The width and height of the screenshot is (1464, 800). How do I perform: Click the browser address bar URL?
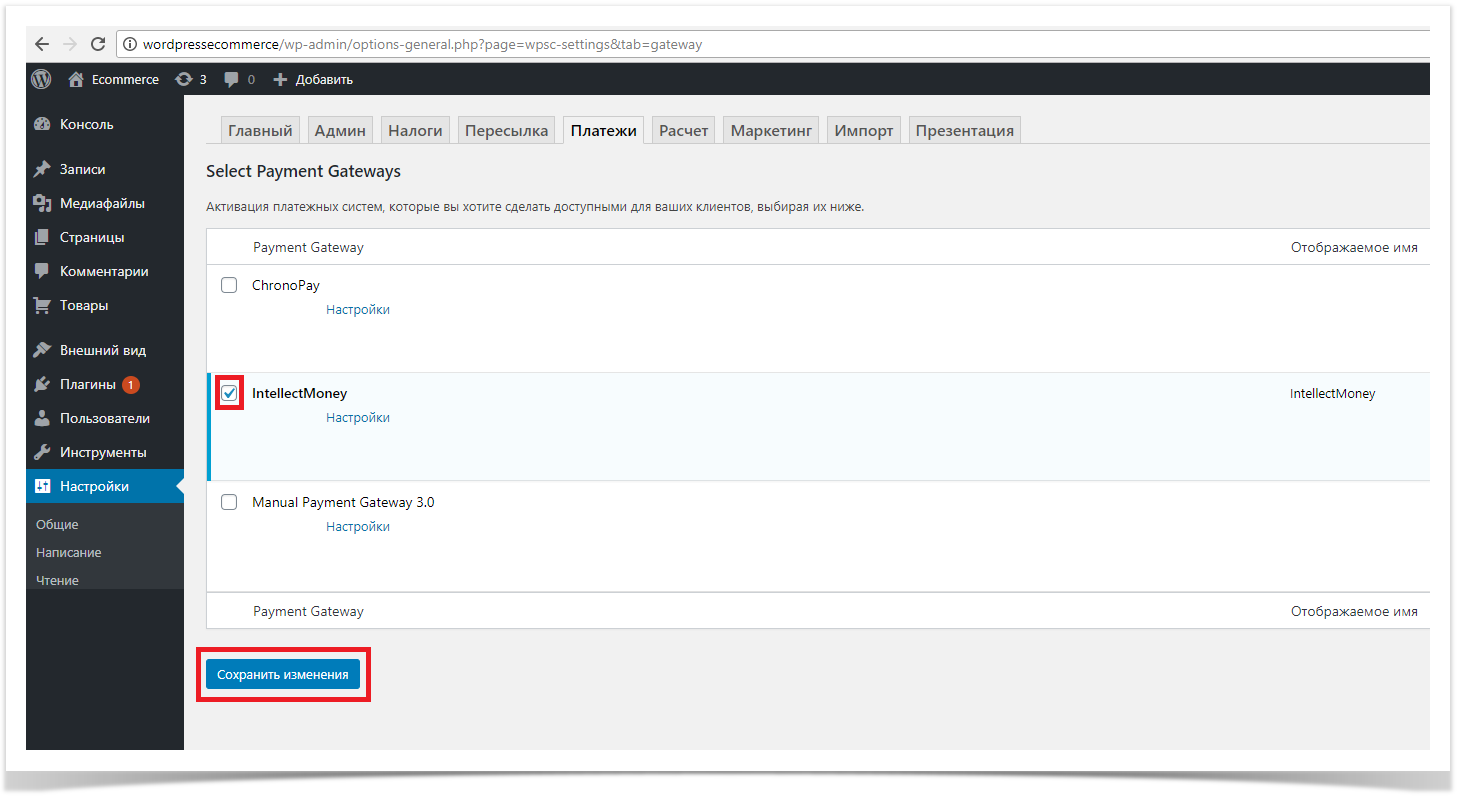422,44
